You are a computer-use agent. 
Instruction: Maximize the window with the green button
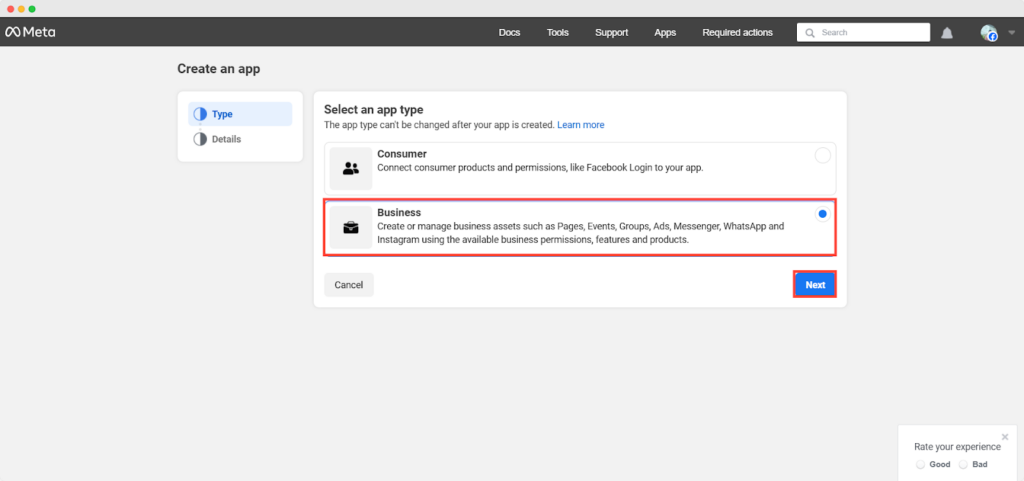32,8
